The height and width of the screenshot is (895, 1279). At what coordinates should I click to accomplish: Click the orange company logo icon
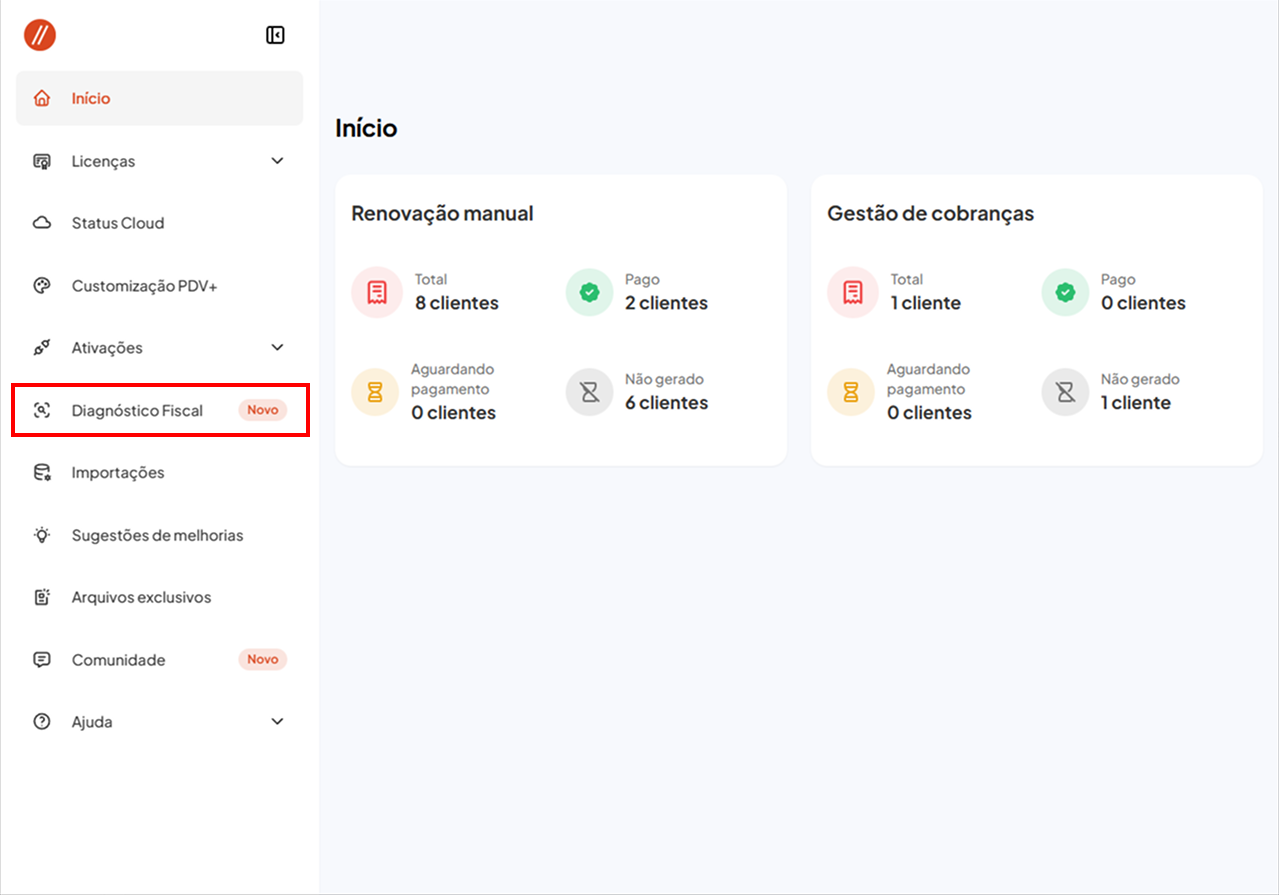click(40, 35)
